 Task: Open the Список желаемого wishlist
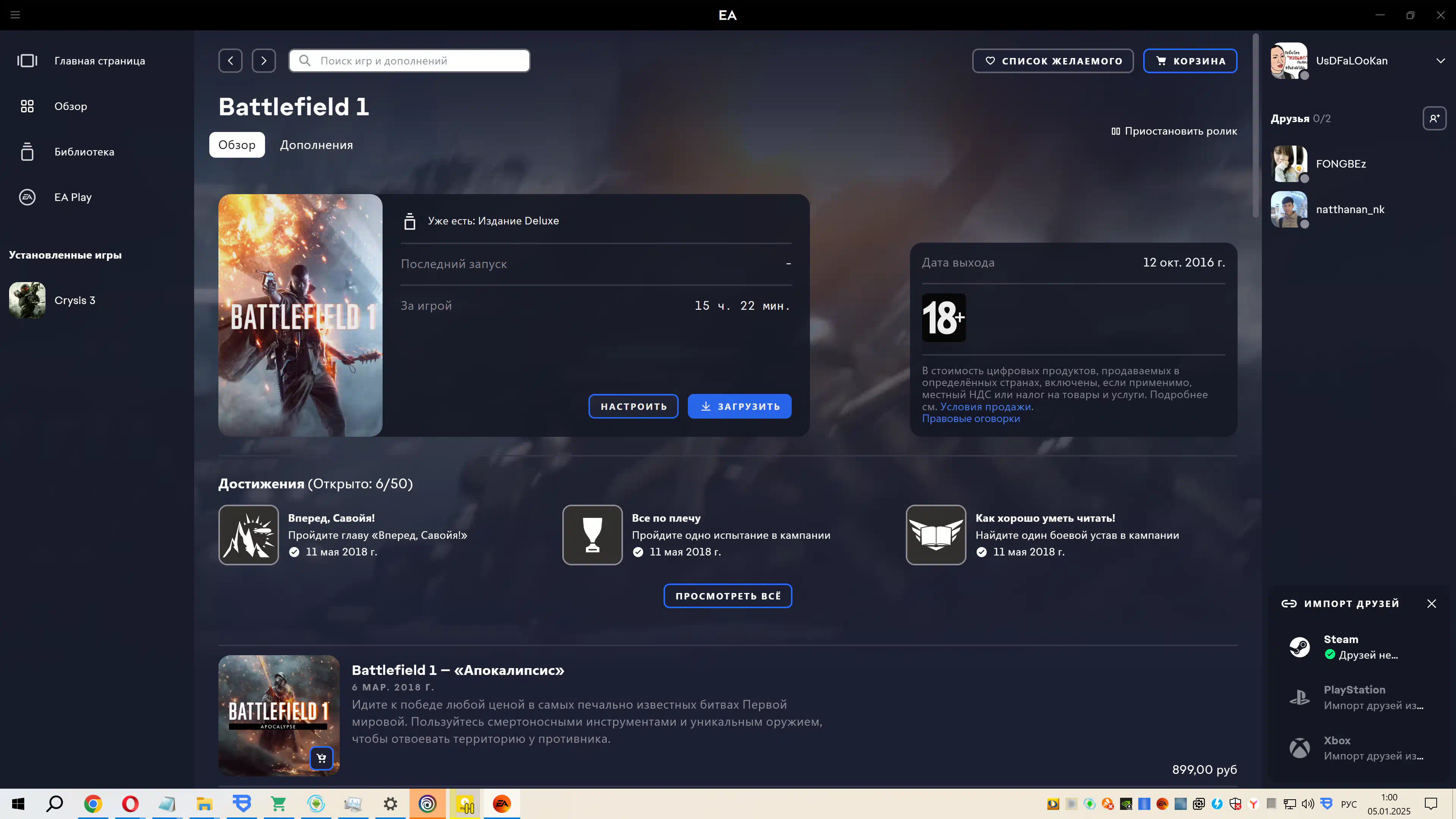click(x=1053, y=61)
